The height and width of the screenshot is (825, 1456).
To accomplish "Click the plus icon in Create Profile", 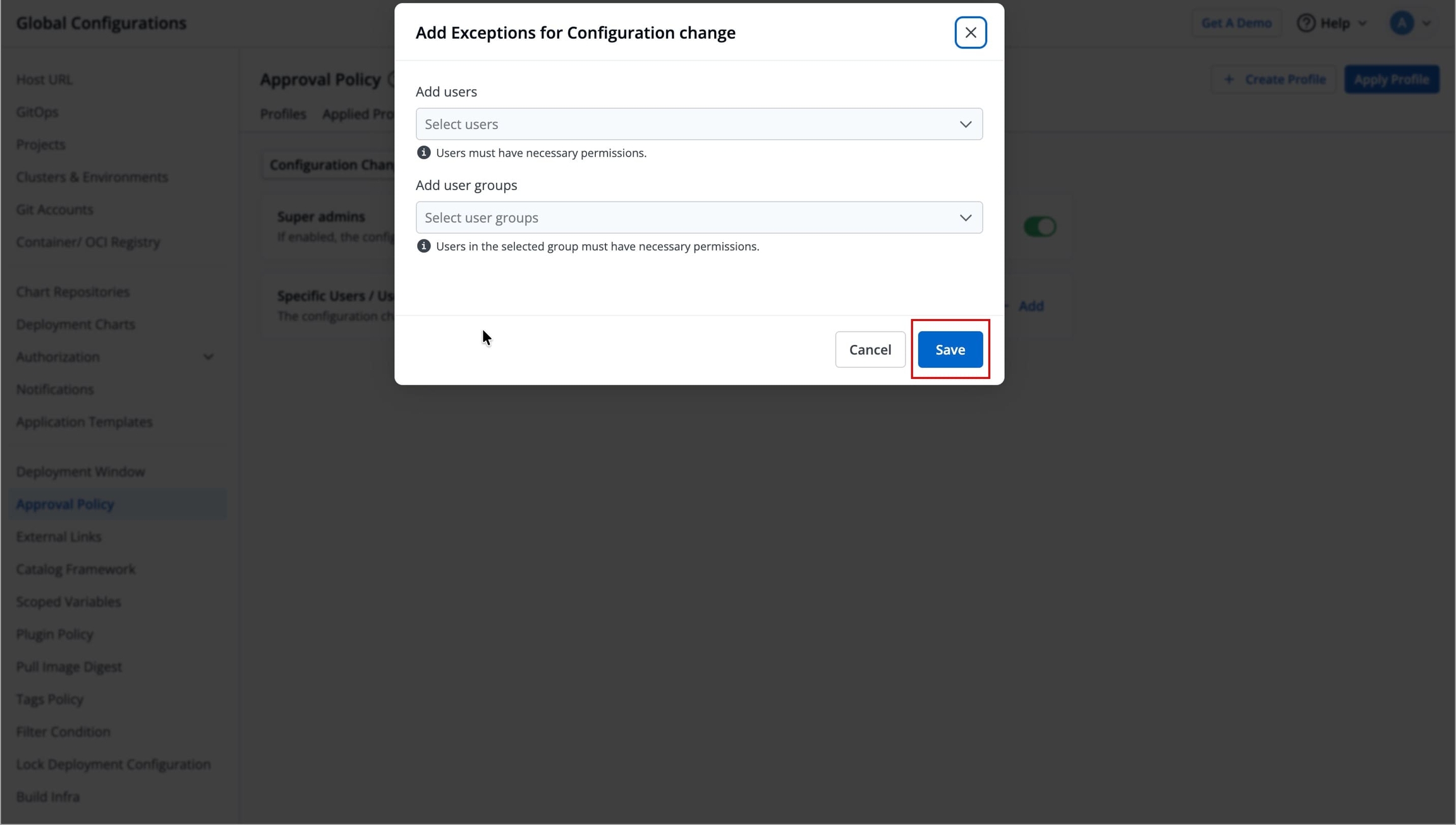I will tap(1228, 80).
